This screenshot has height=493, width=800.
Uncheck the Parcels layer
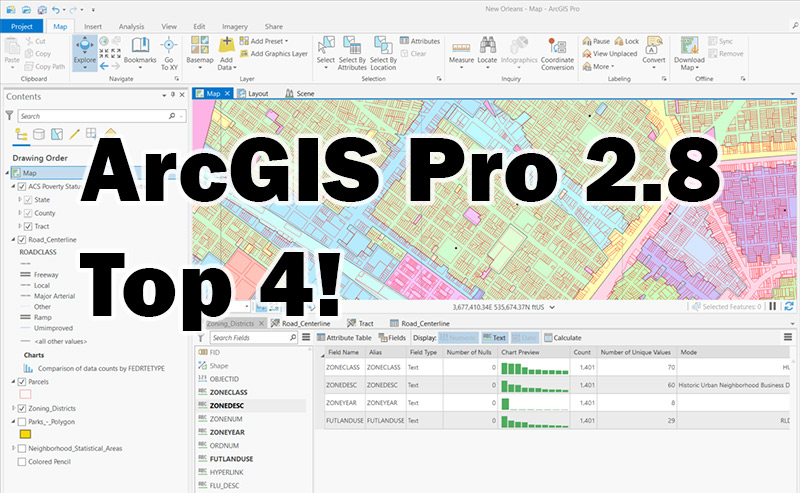(x=22, y=382)
